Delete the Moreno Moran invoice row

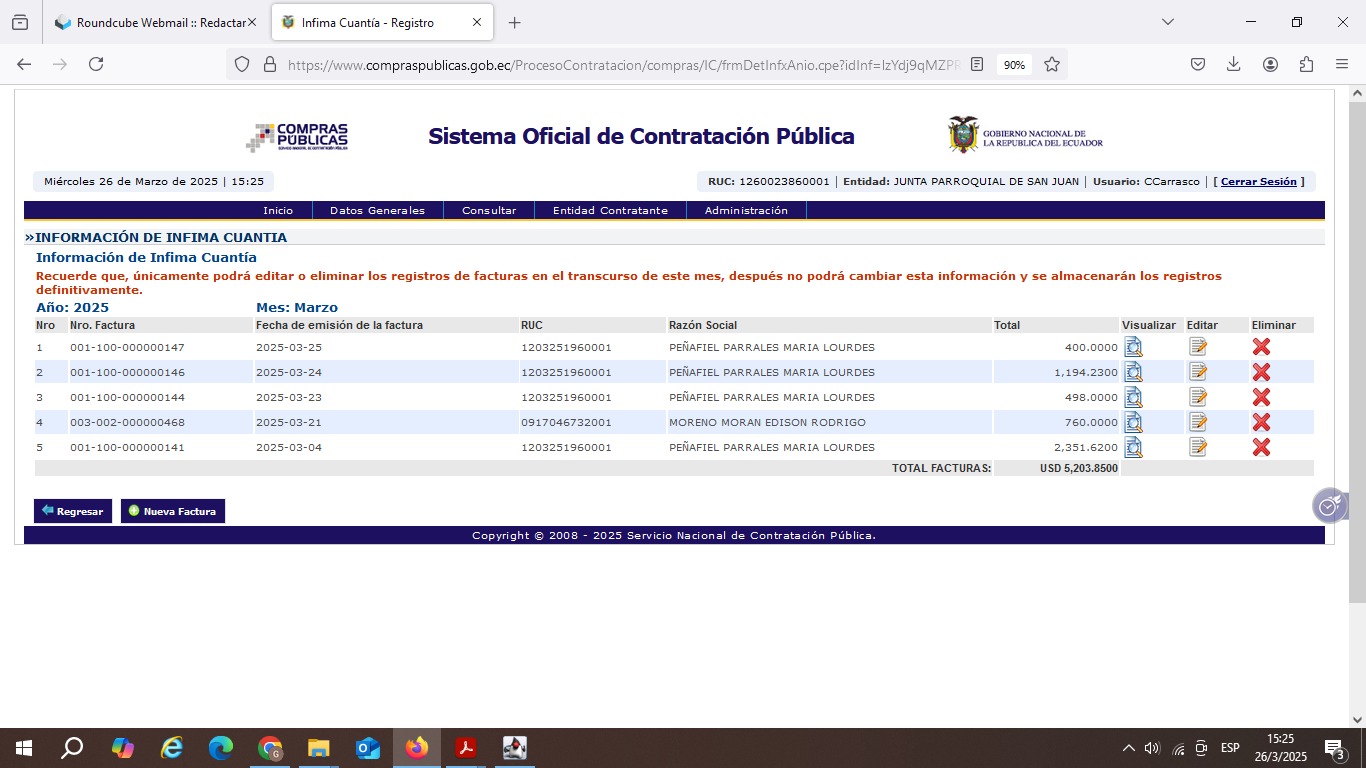[x=1261, y=422]
